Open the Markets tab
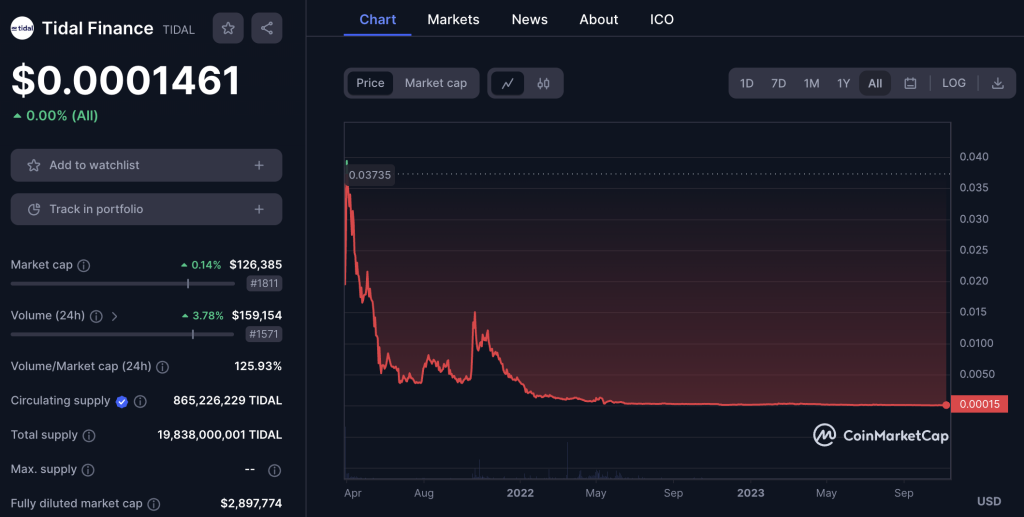The height and width of the screenshot is (517, 1024). click(453, 20)
